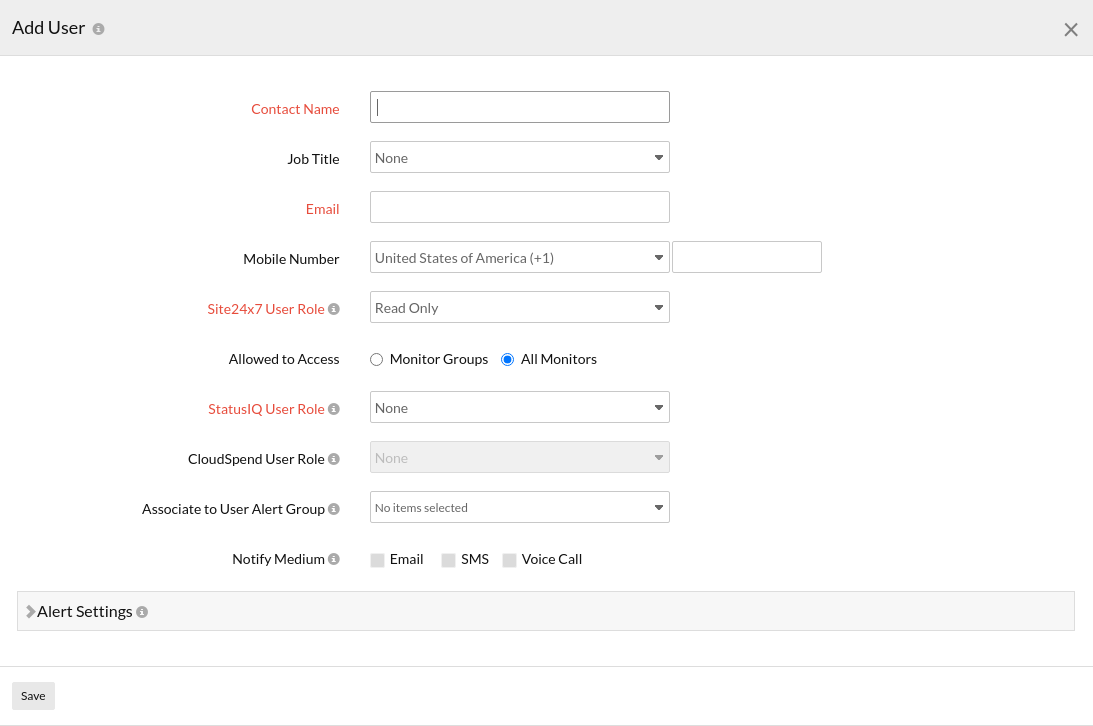
Task: Click info icon next to Notify Medium
Action: pyautogui.click(x=334, y=559)
